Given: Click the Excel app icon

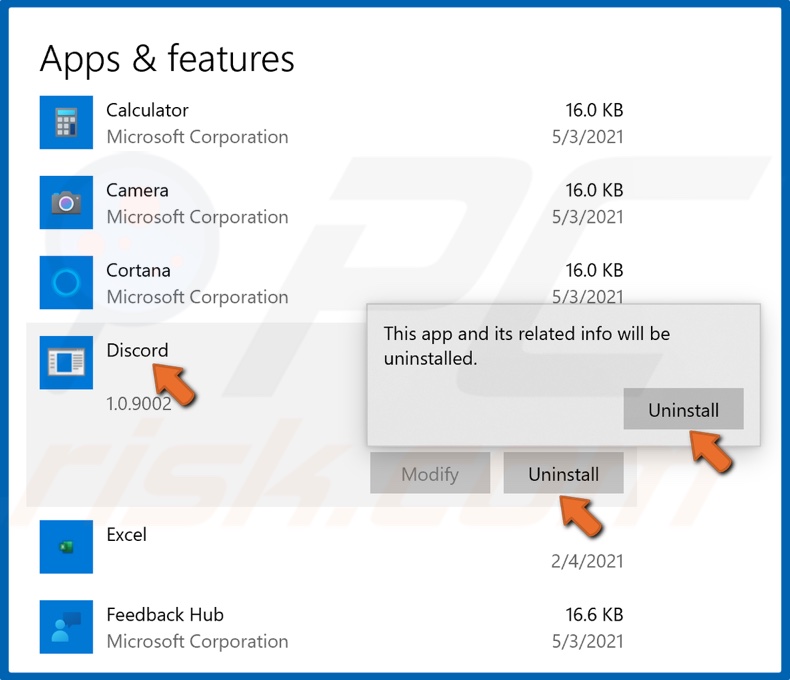Looking at the screenshot, I should tap(66, 547).
